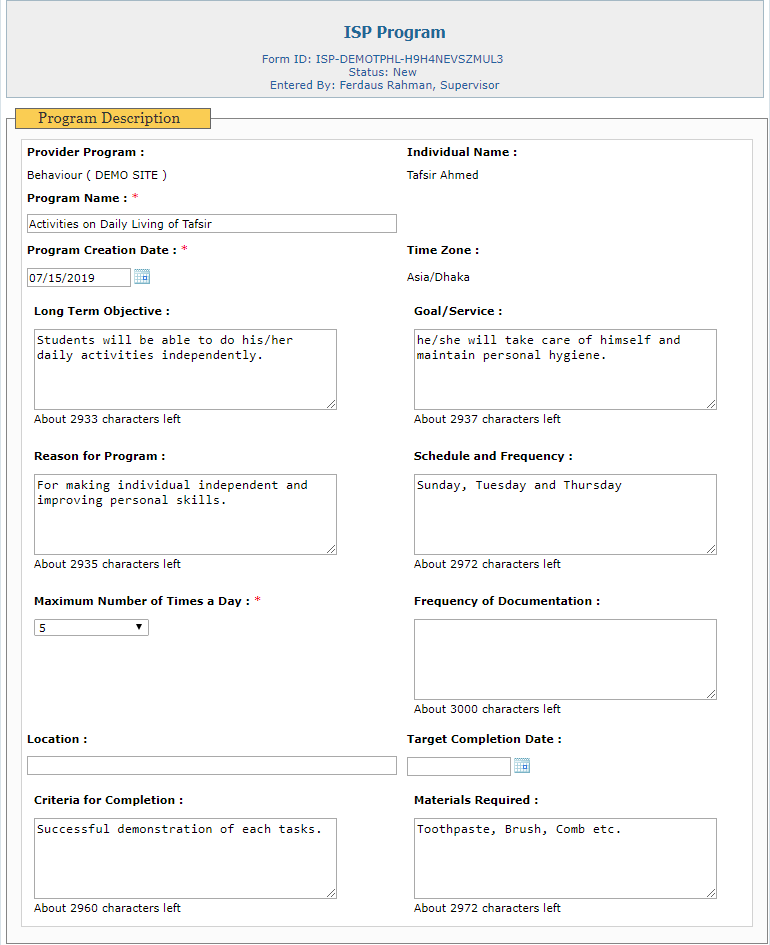Click the 'Individual Name :' label
Image resolution: width=770 pixels, height=945 pixels.
[x=462, y=152]
